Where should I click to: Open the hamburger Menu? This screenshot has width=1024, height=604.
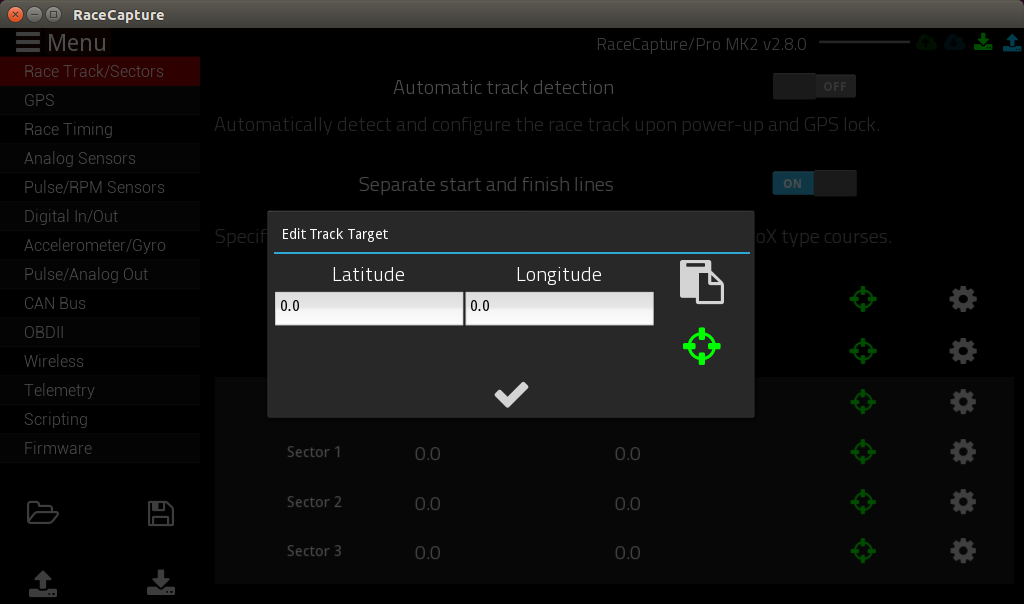point(61,42)
